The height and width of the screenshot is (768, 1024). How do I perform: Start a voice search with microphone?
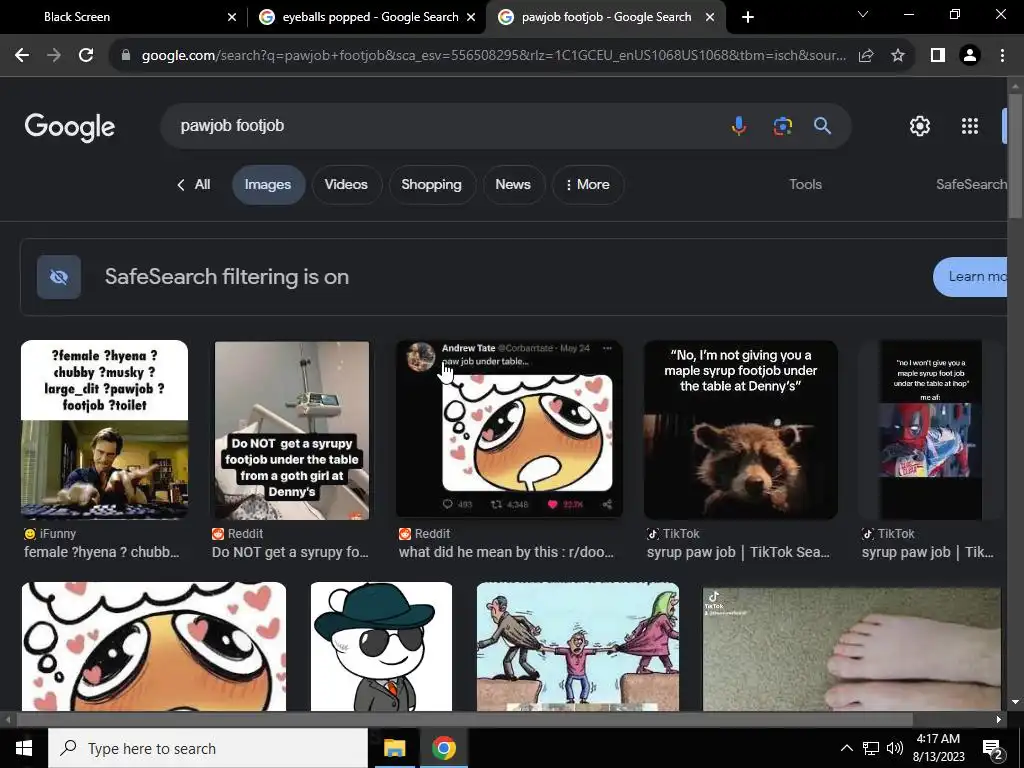pyautogui.click(x=739, y=125)
